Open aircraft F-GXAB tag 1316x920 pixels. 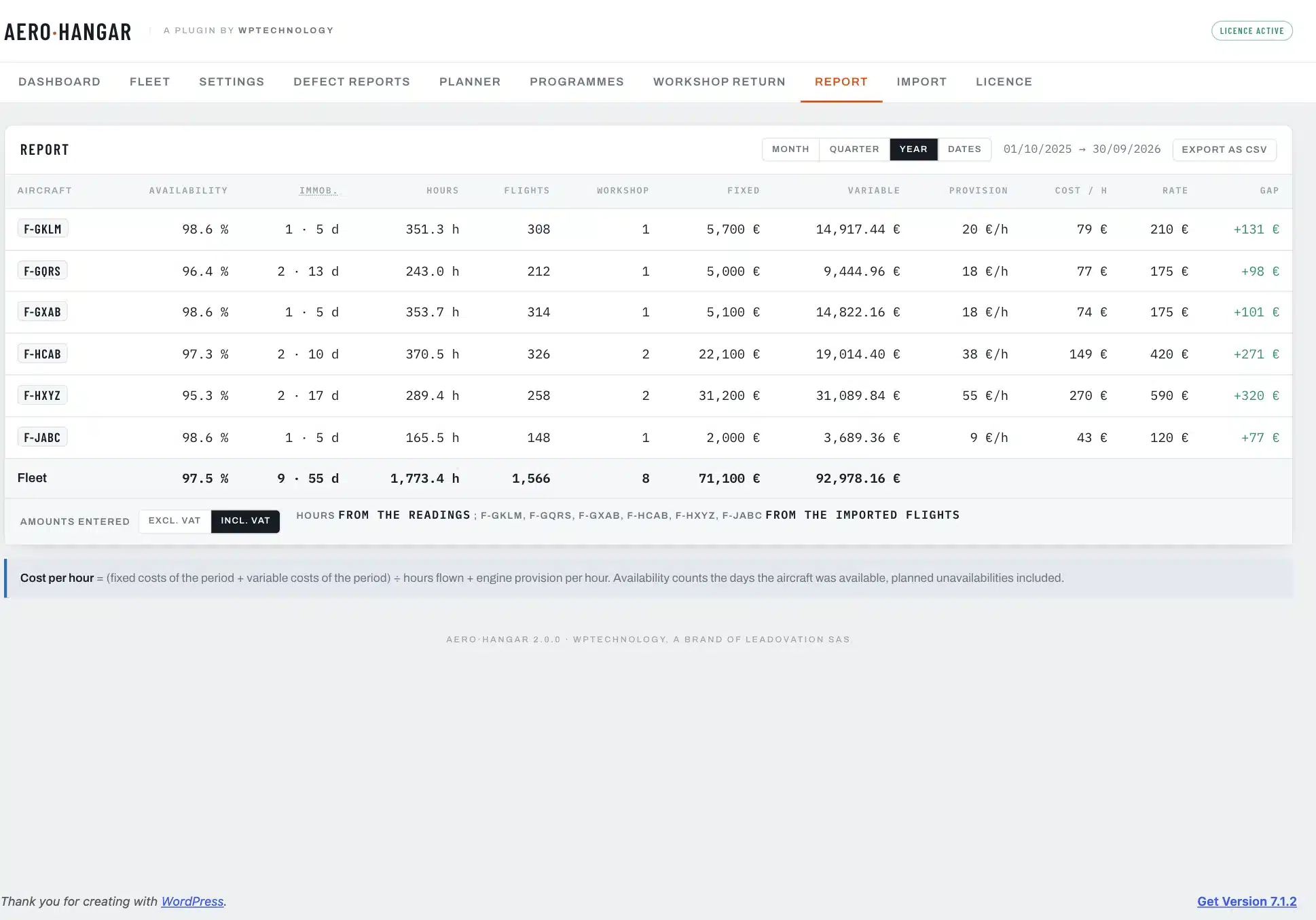[x=42, y=312]
